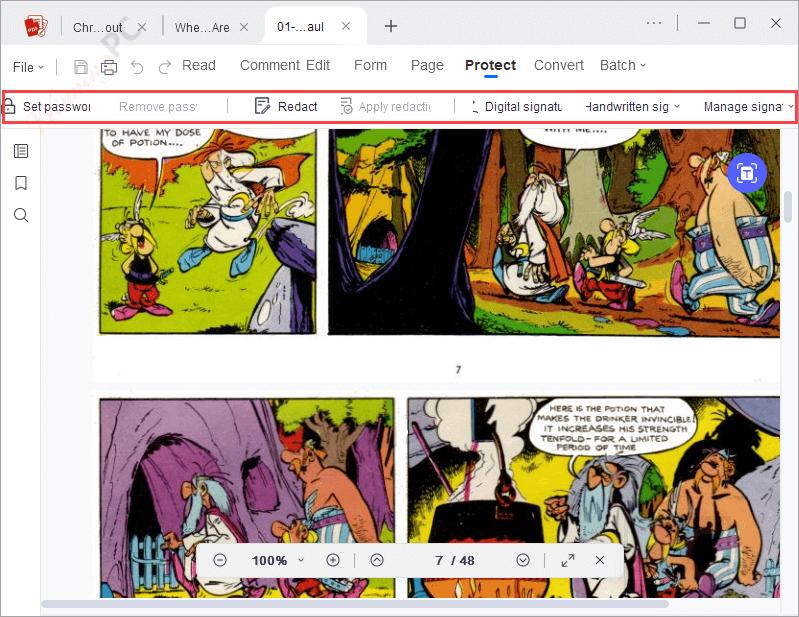Open the File dropdown menu
The image size is (799, 617).
pyautogui.click(x=29, y=67)
